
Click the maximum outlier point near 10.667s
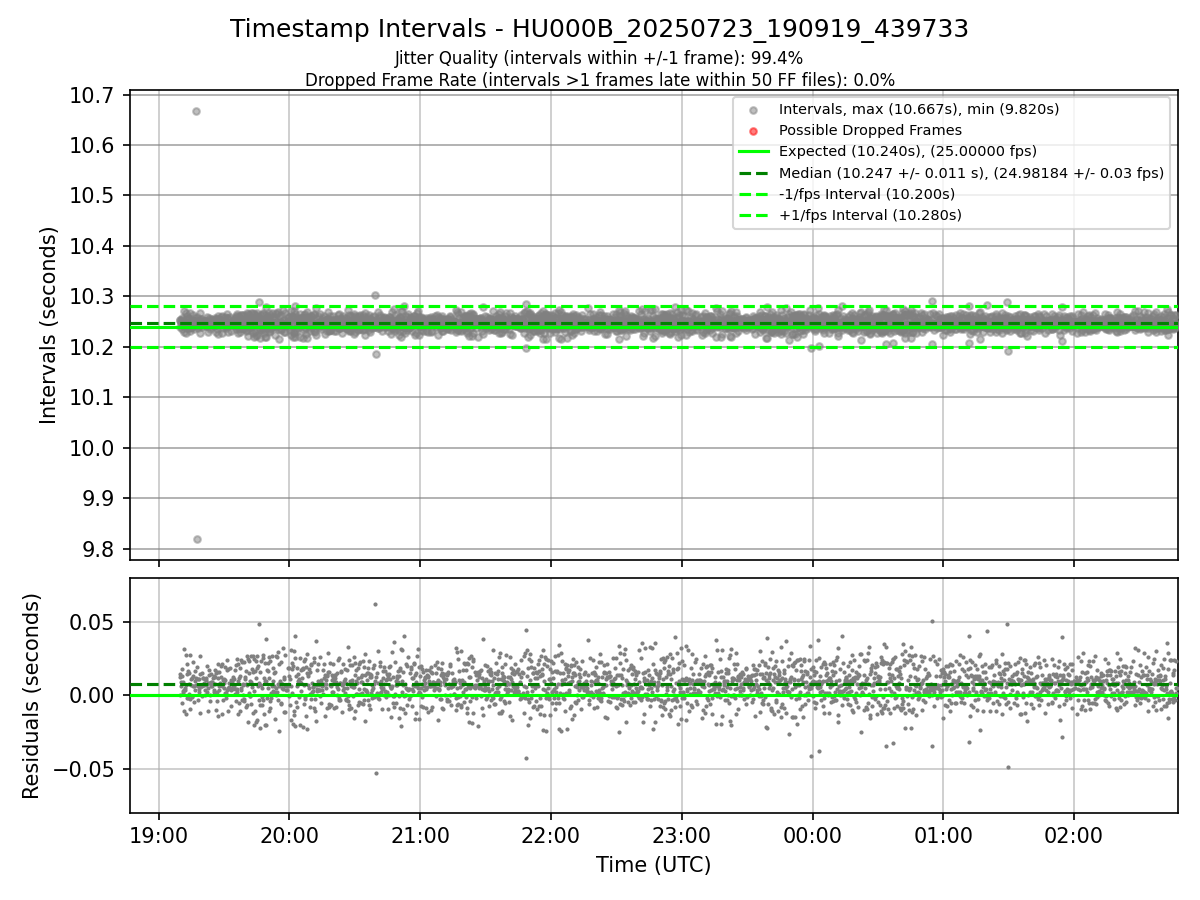click(x=196, y=111)
